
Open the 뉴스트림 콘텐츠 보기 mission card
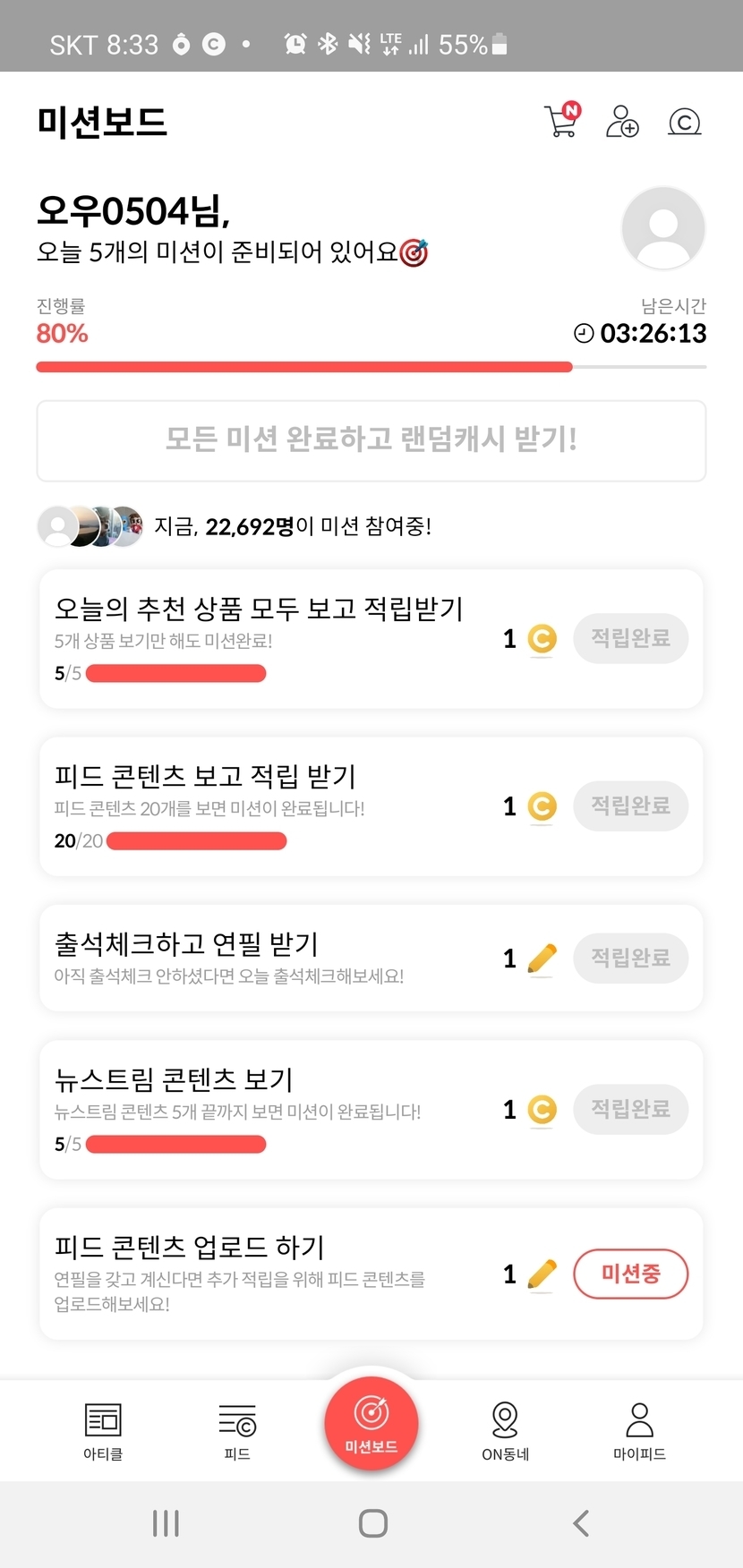coord(269,1109)
